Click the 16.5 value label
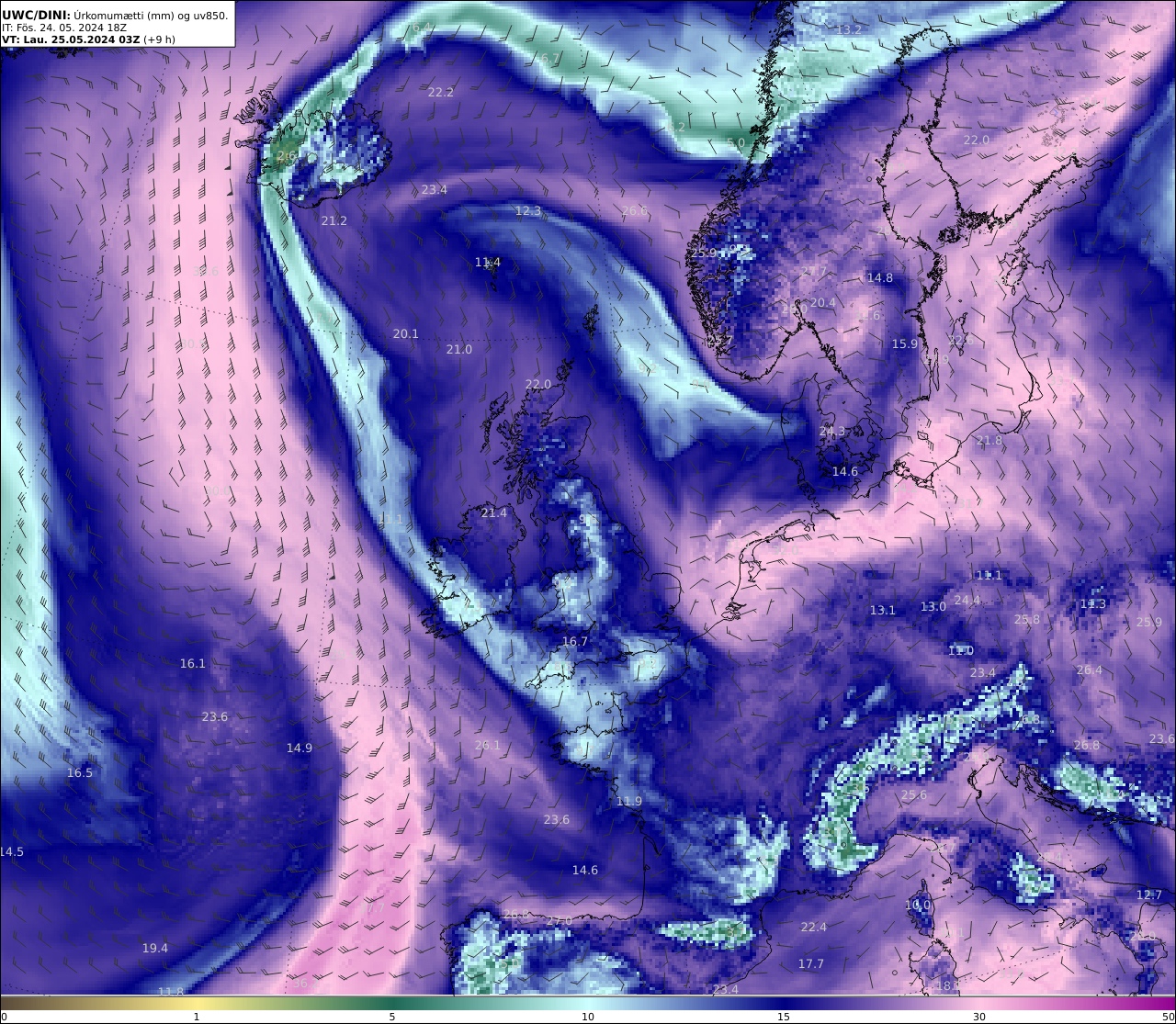This screenshot has width=1176, height=1024. click(80, 773)
